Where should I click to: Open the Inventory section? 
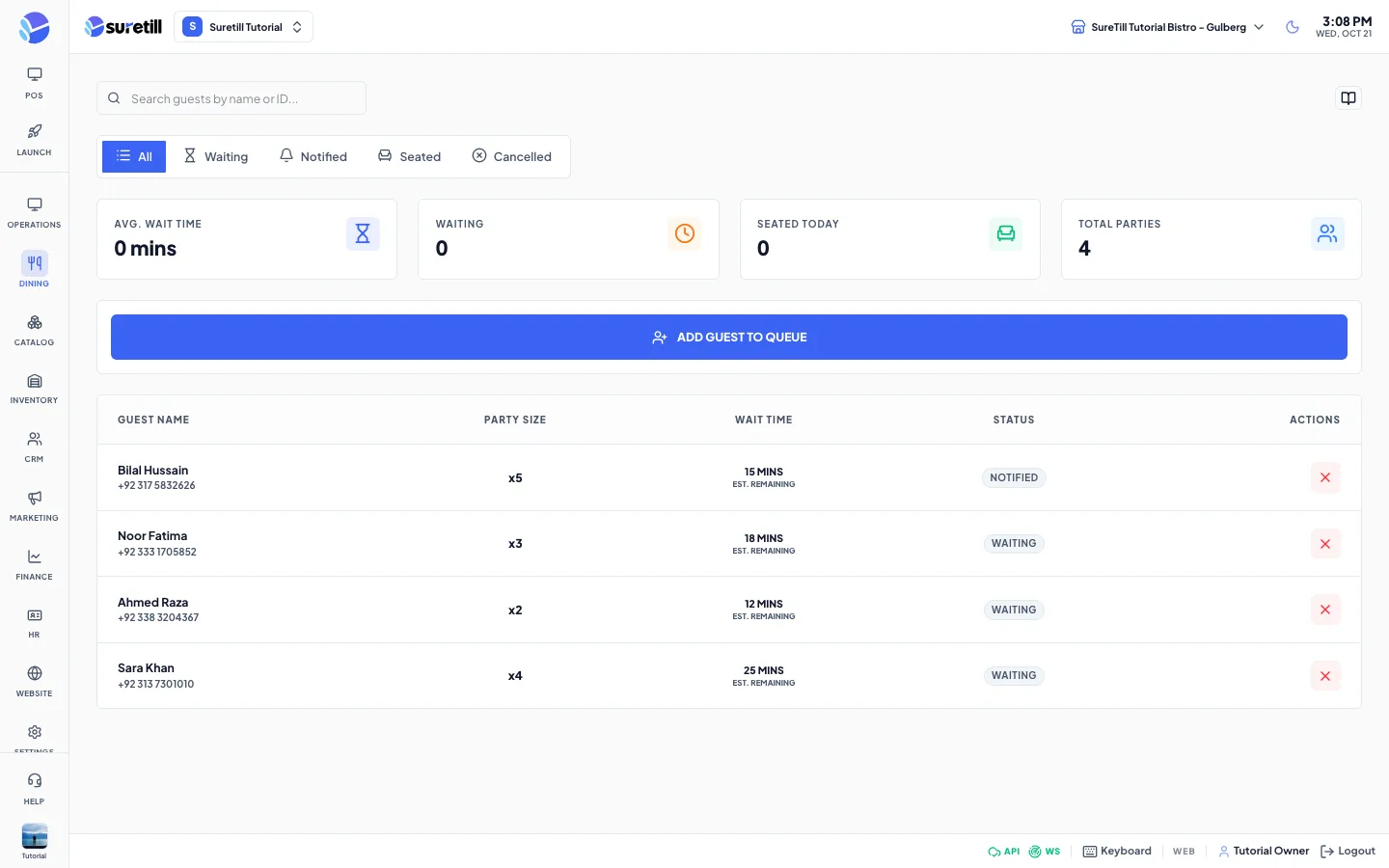34,388
